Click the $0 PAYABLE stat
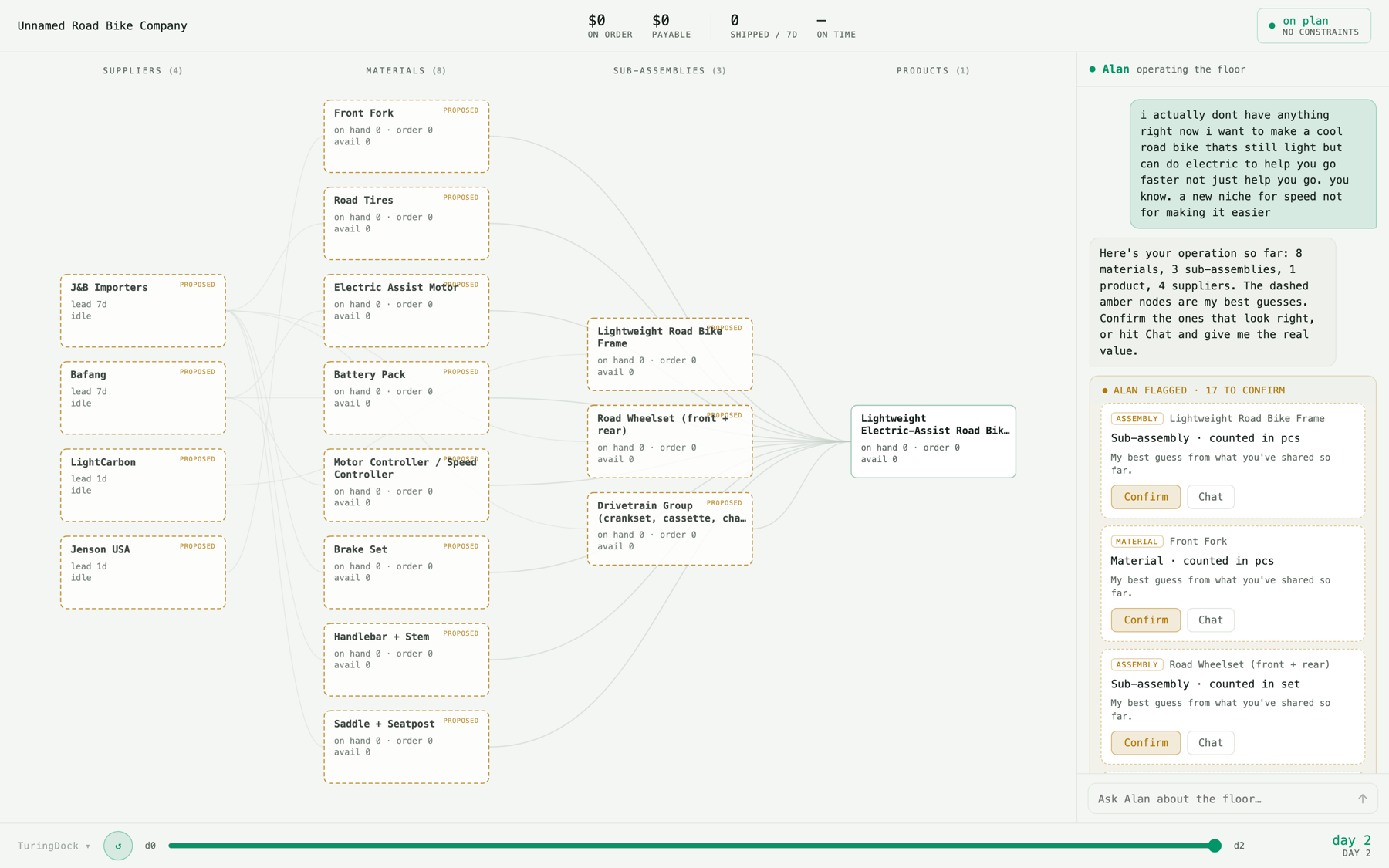This screenshot has height=868, width=1389. click(x=671, y=26)
